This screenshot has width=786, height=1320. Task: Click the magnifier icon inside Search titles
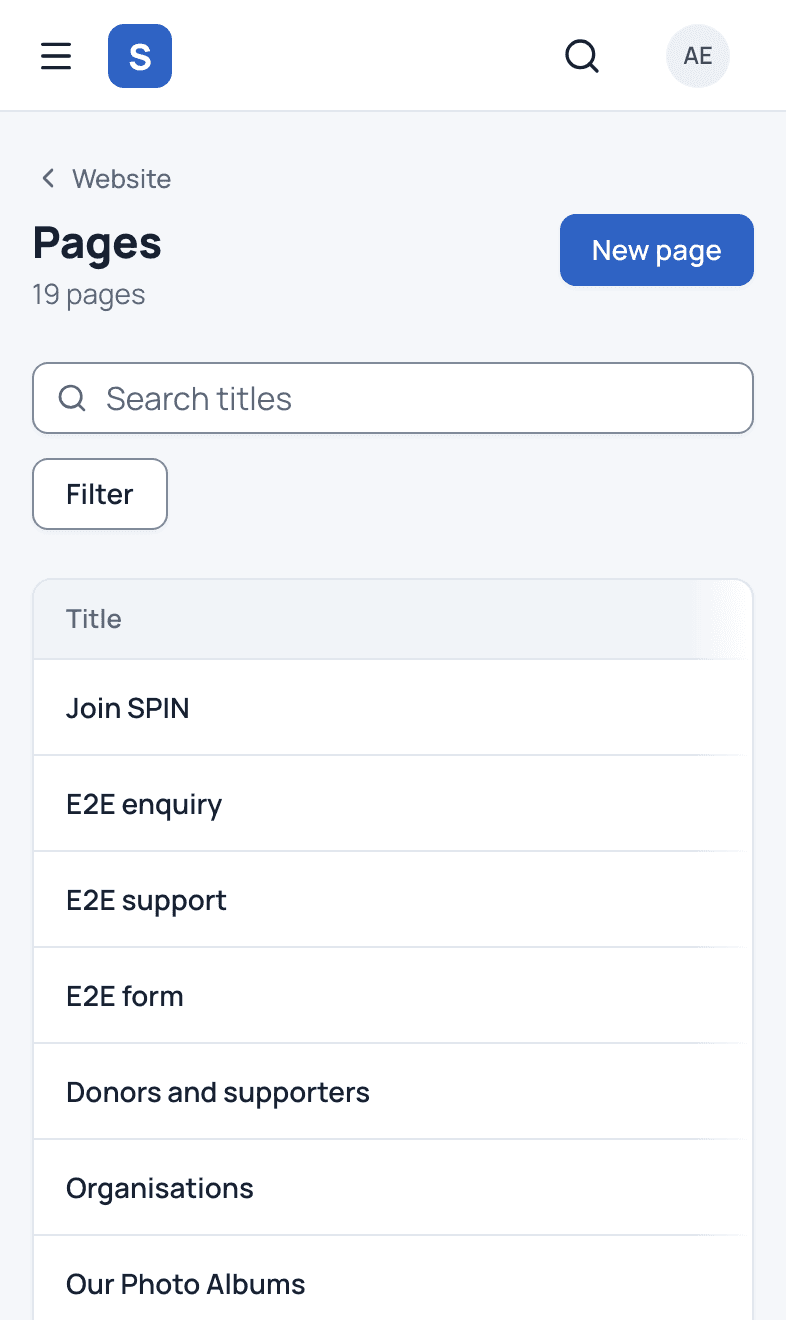(x=72, y=398)
